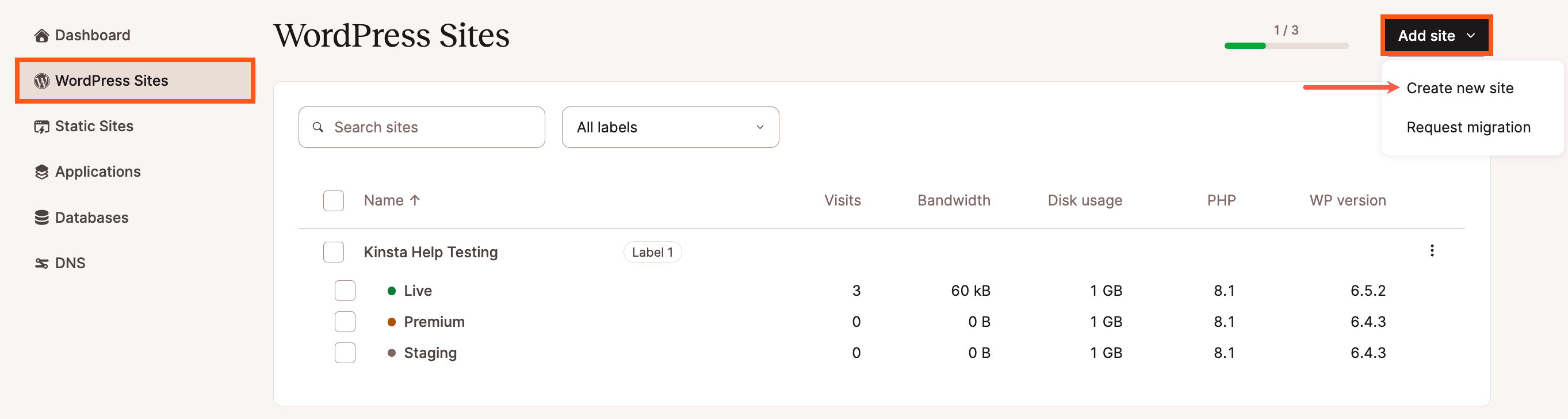Select Request migration menu option
Screen dimensions: 1568x419
1467,127
